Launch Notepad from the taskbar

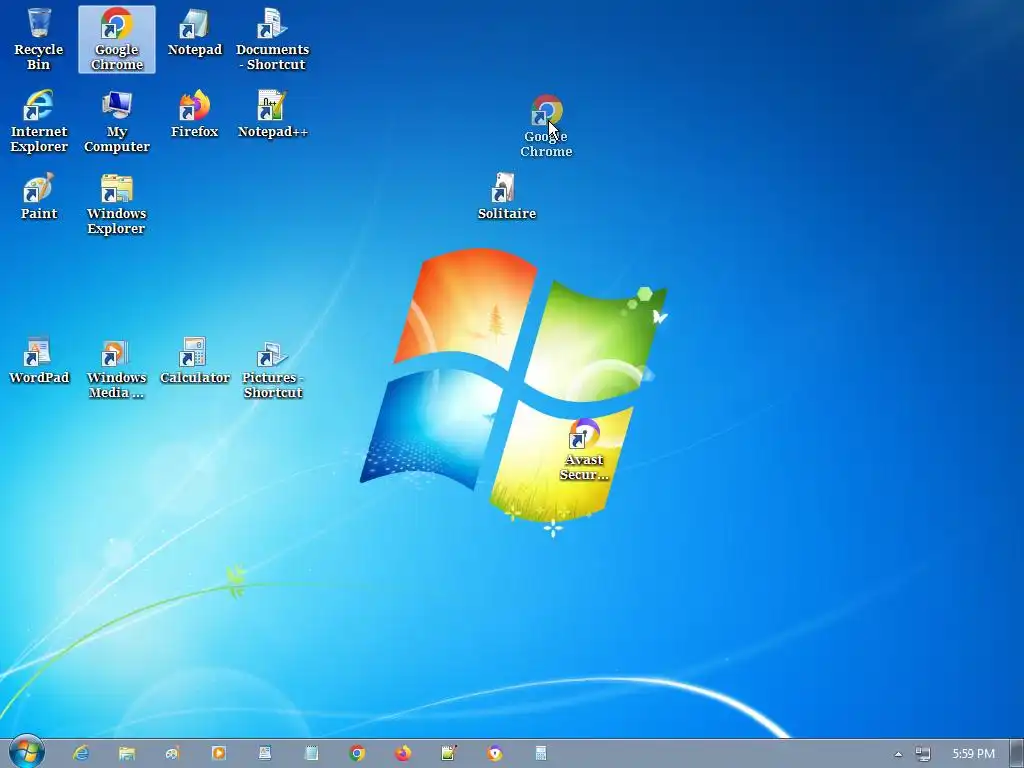[x=311, y=753]
